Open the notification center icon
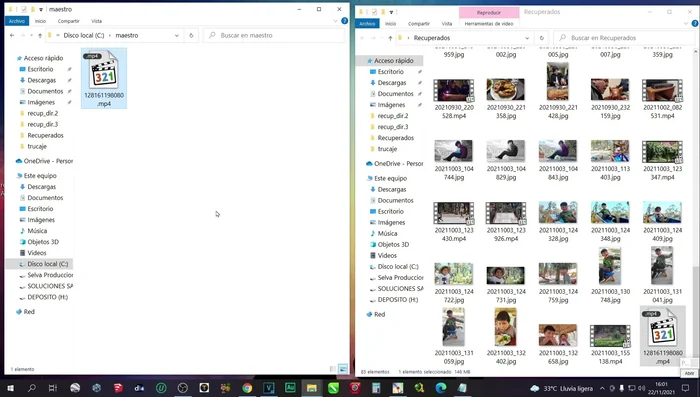This screenshot has width=700, height=397. 686,388
